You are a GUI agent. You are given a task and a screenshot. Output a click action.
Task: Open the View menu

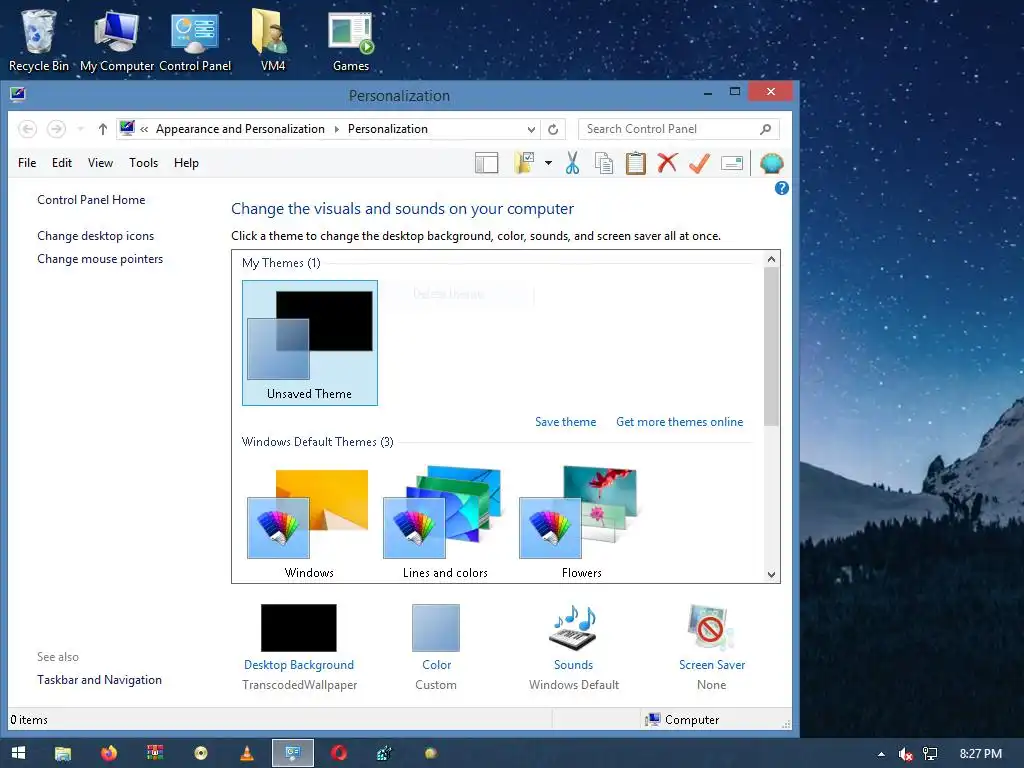point(101,163)
